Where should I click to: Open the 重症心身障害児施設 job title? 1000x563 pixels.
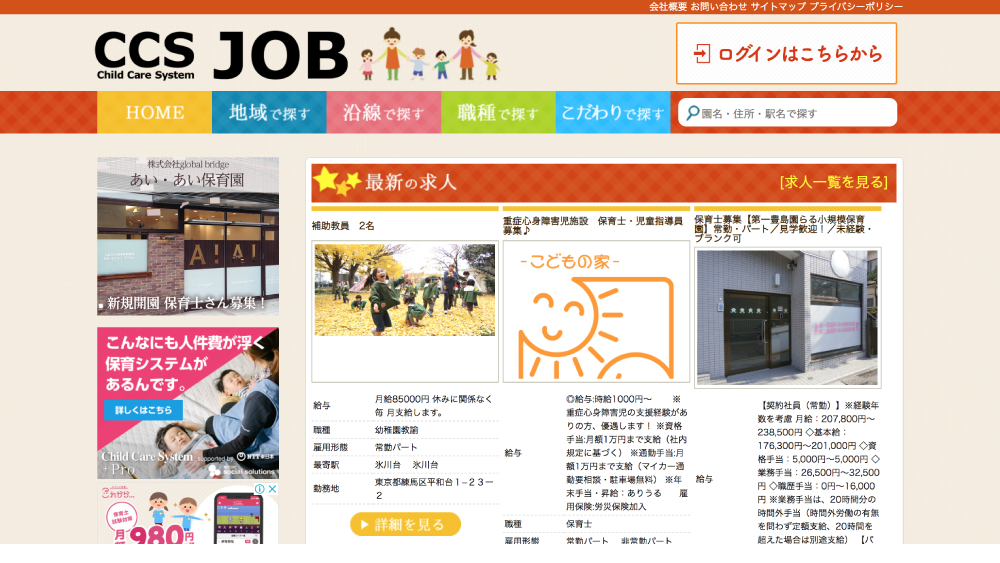point(593,226)
